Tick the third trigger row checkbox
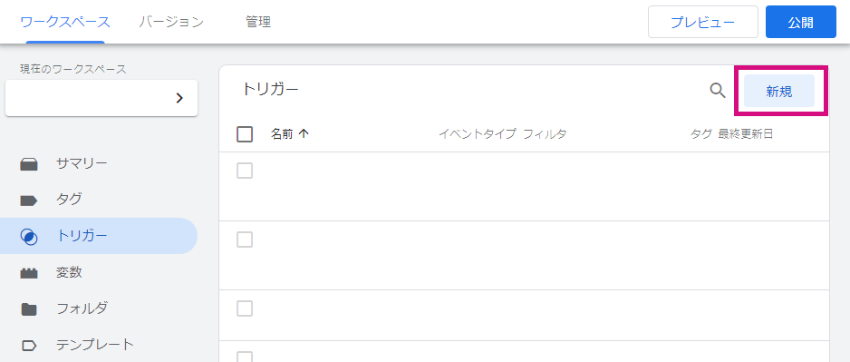 [245, 309]
